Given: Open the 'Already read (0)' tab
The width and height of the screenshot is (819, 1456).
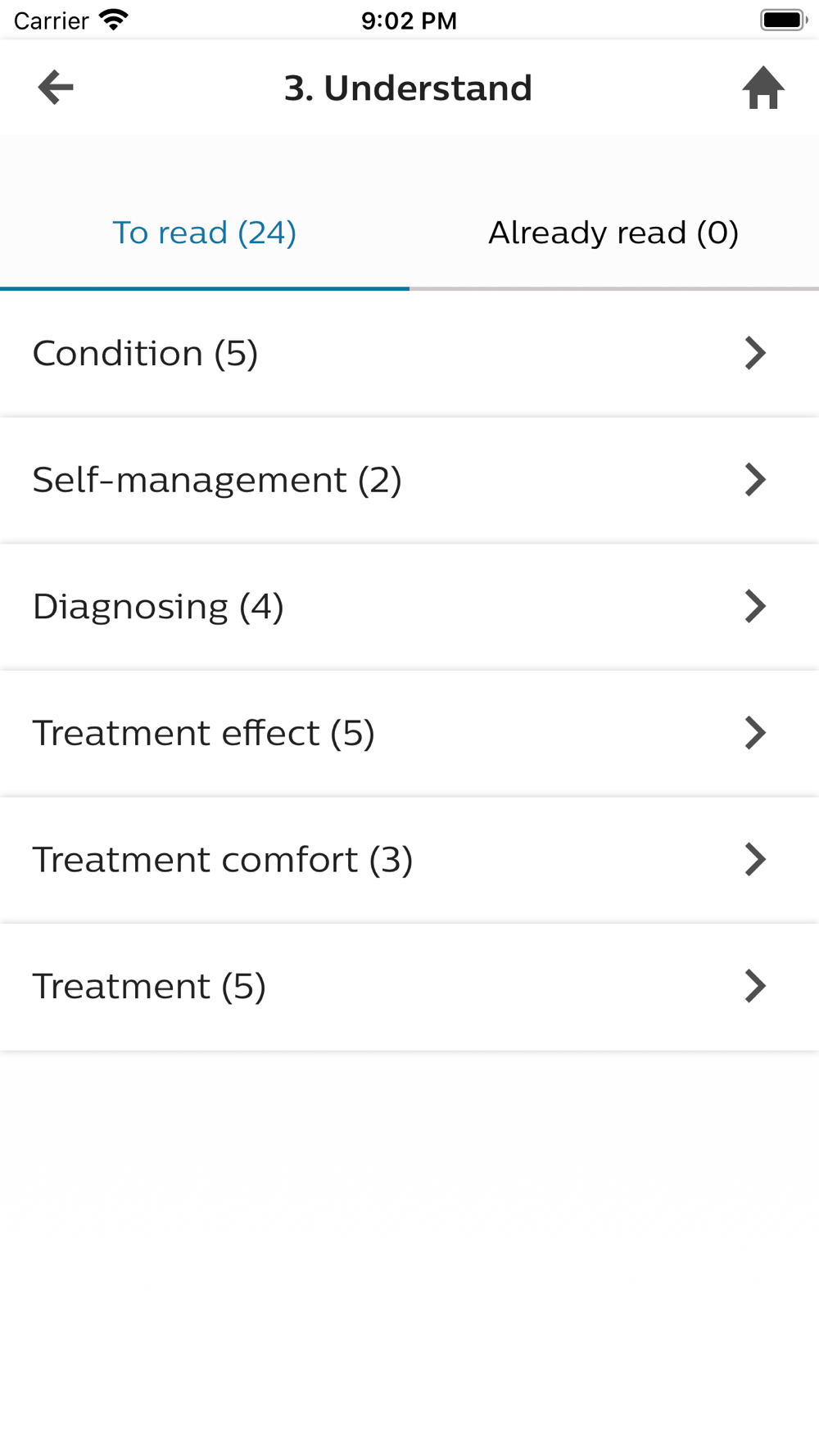Looking at the screenshot, I should coord(613,233).
